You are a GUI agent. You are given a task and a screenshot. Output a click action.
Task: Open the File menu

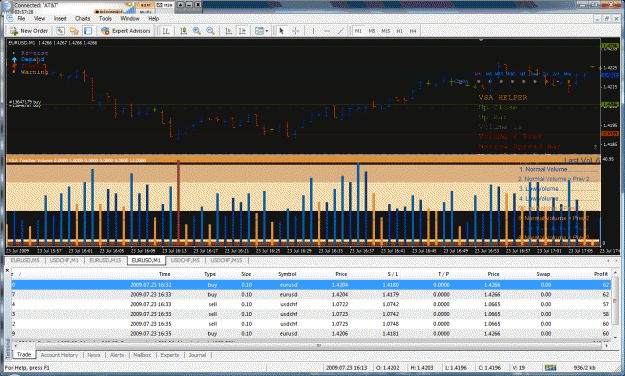click(x=21, y=19)
